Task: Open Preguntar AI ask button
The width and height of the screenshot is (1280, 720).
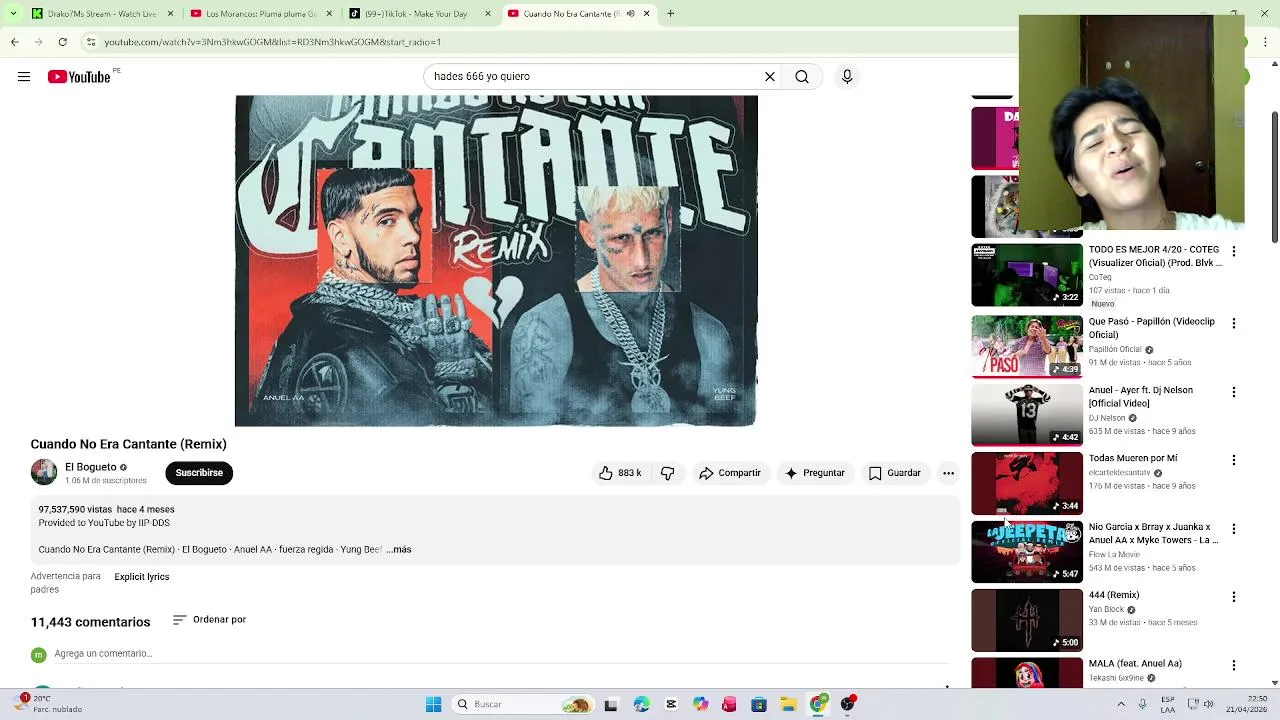Action: click(815, 473)
